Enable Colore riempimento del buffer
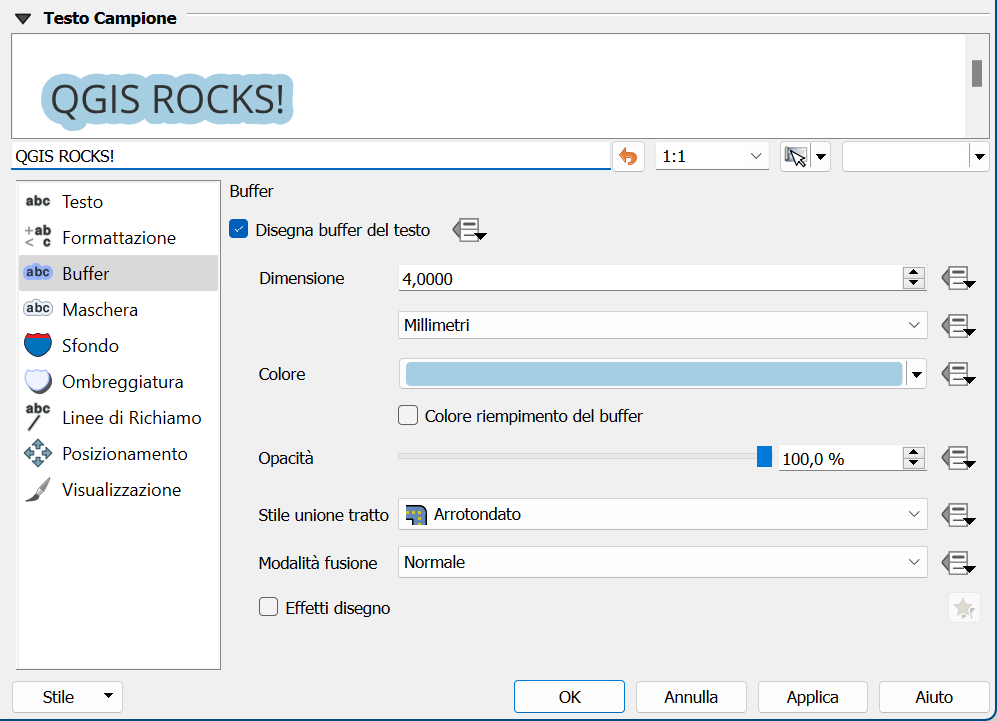Screen dimensions: 997x721 pyautogui.click(x=408, y=415)
